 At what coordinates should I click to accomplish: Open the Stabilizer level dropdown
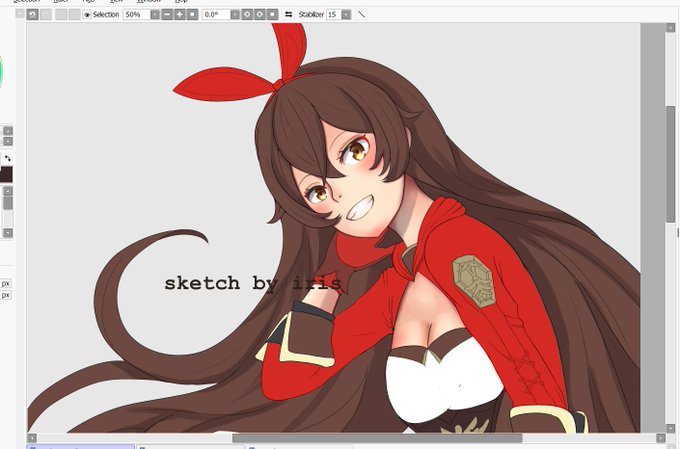(346, 15)
